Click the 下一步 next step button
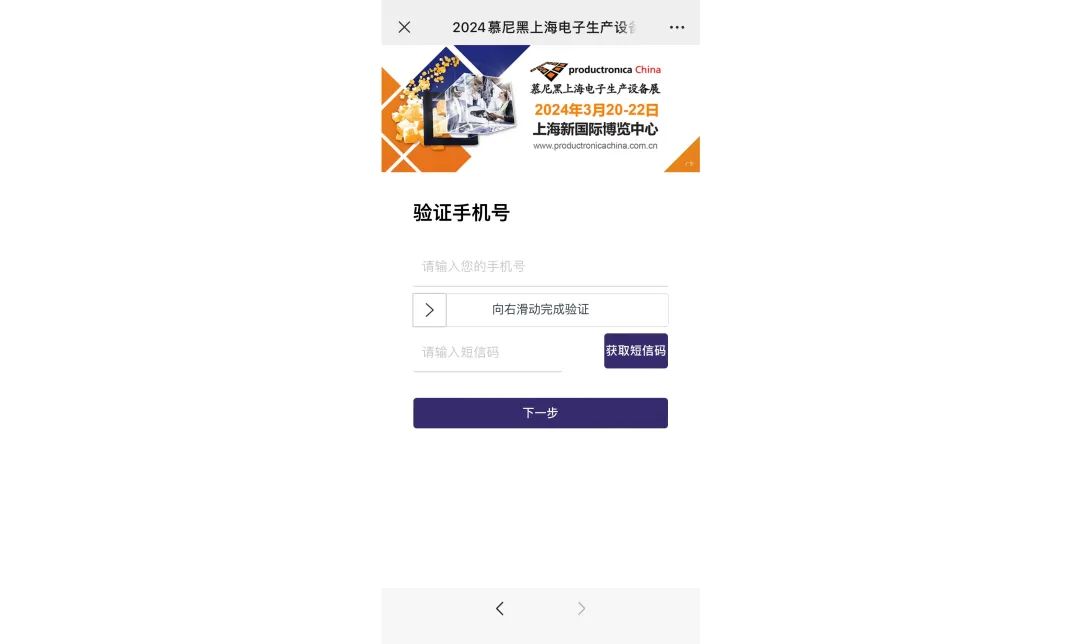 pyautogui.click(x=541, y=413)
